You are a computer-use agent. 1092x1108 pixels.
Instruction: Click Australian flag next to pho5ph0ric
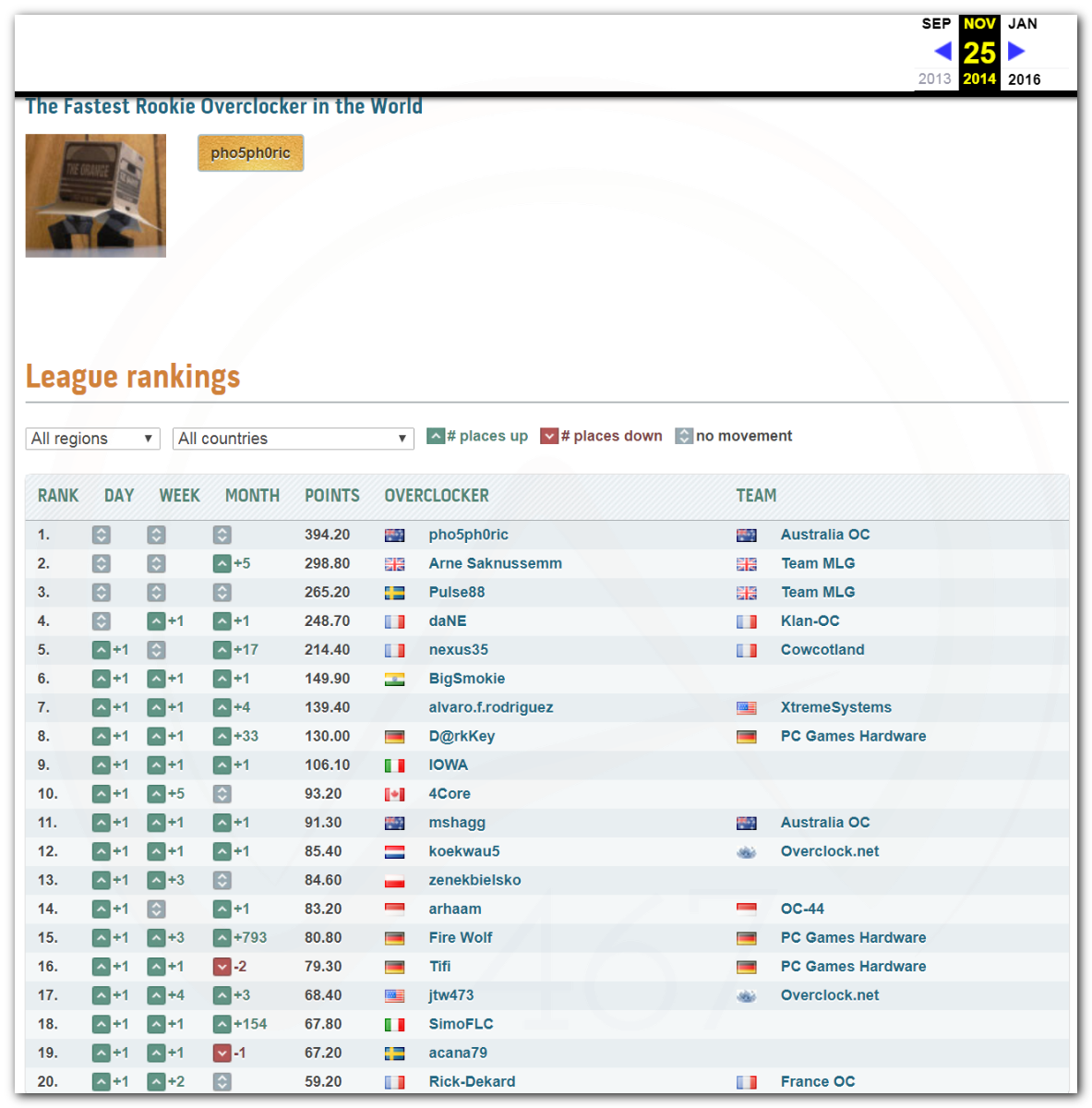point(394,536)
